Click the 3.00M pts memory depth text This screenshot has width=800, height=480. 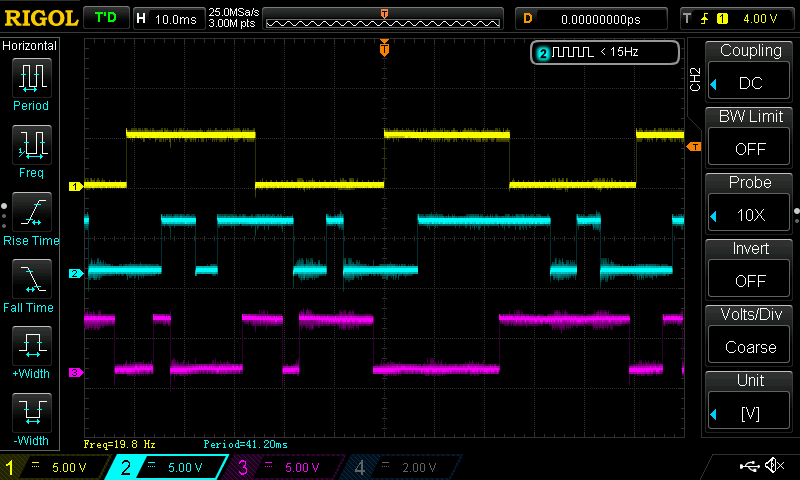[232, 23]
